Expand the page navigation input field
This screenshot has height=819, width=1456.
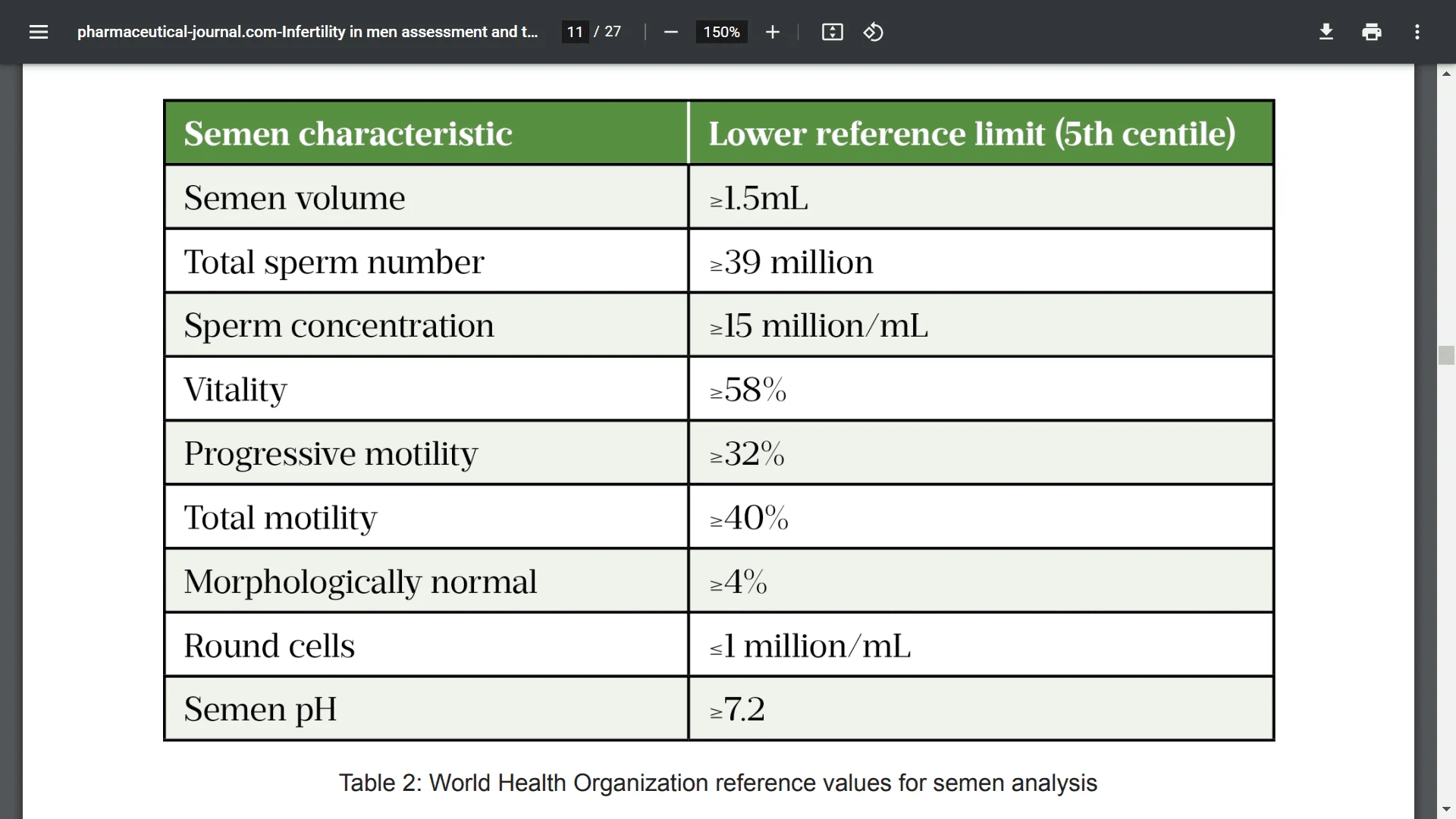point(576,32)
